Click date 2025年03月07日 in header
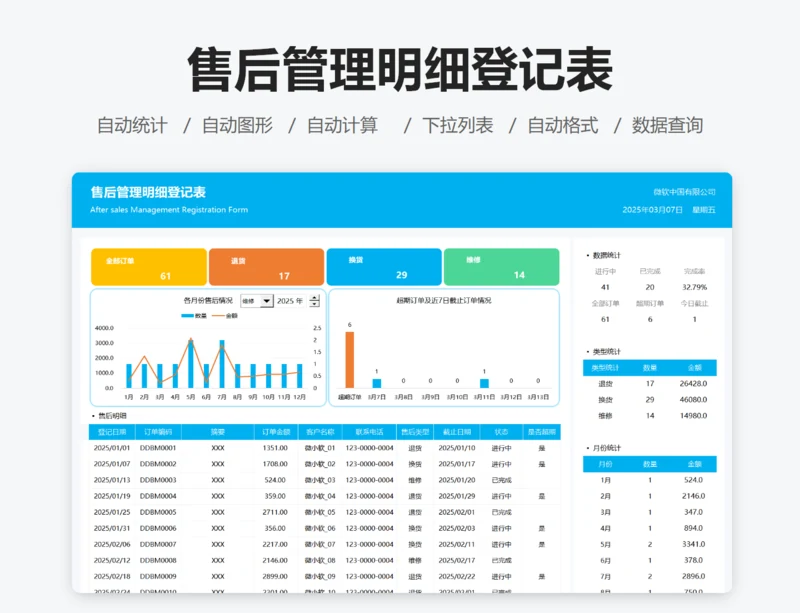This screenshot has height=613, width=800. click(x=652, y=210)
